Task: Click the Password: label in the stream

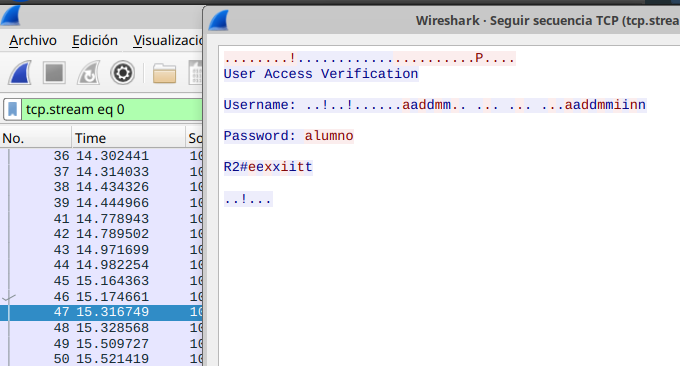Action: point(260,136)
